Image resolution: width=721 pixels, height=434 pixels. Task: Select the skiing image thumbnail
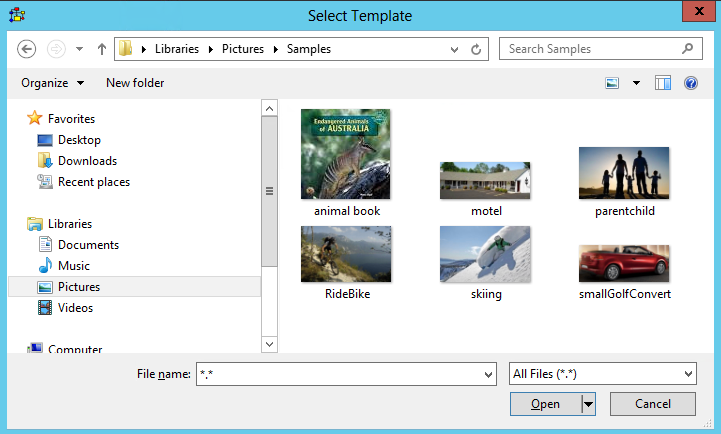click(x=485, y=254)
